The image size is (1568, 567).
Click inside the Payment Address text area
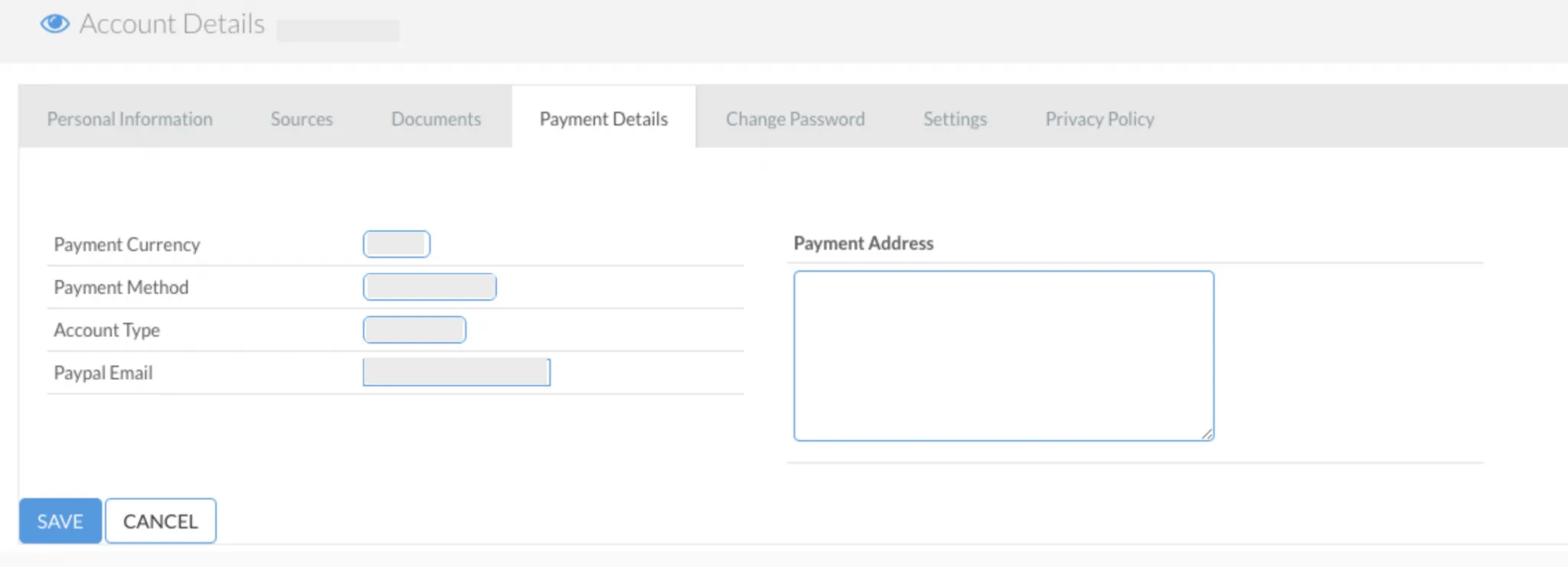[x=1004, y=356]
